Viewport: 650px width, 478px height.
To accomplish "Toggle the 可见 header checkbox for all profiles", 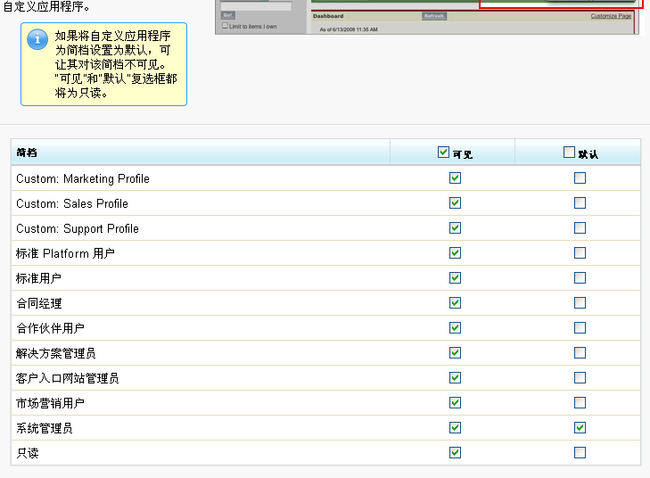I will click(x=443, y=152).
